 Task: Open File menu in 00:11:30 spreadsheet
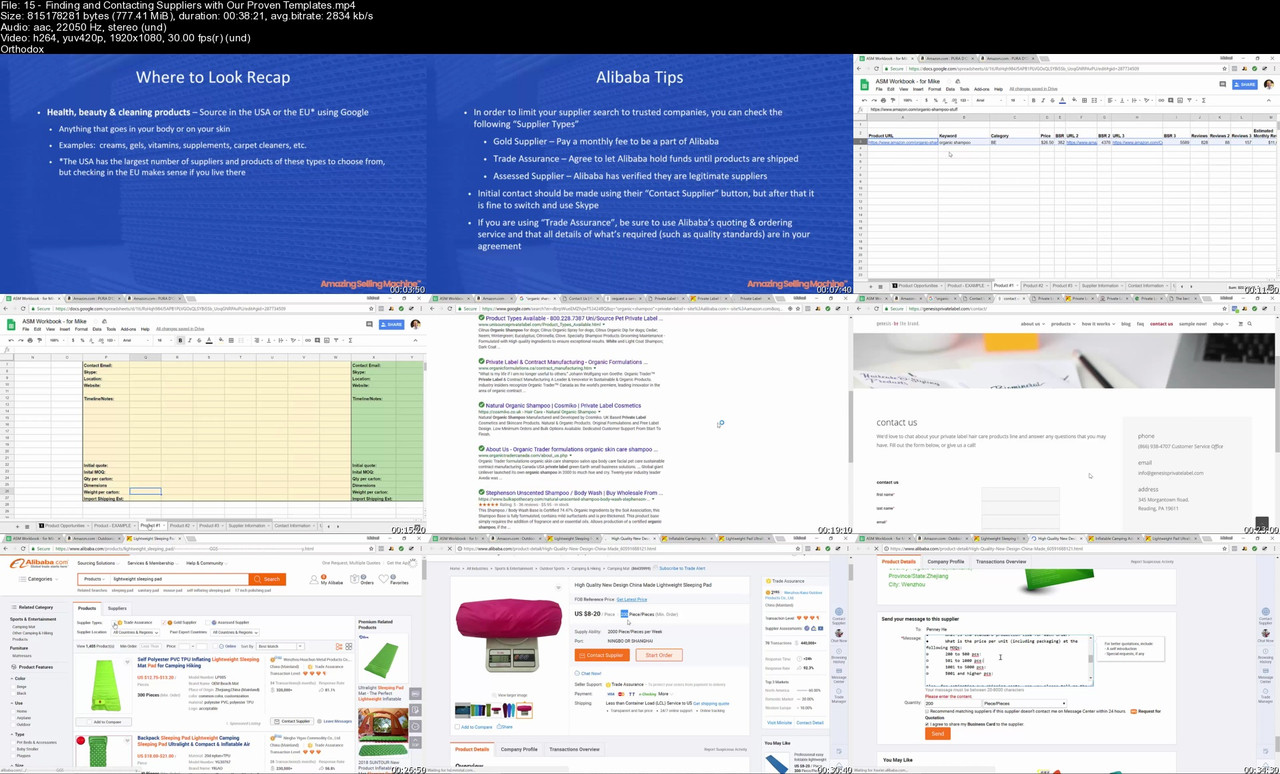pos(879,89)
